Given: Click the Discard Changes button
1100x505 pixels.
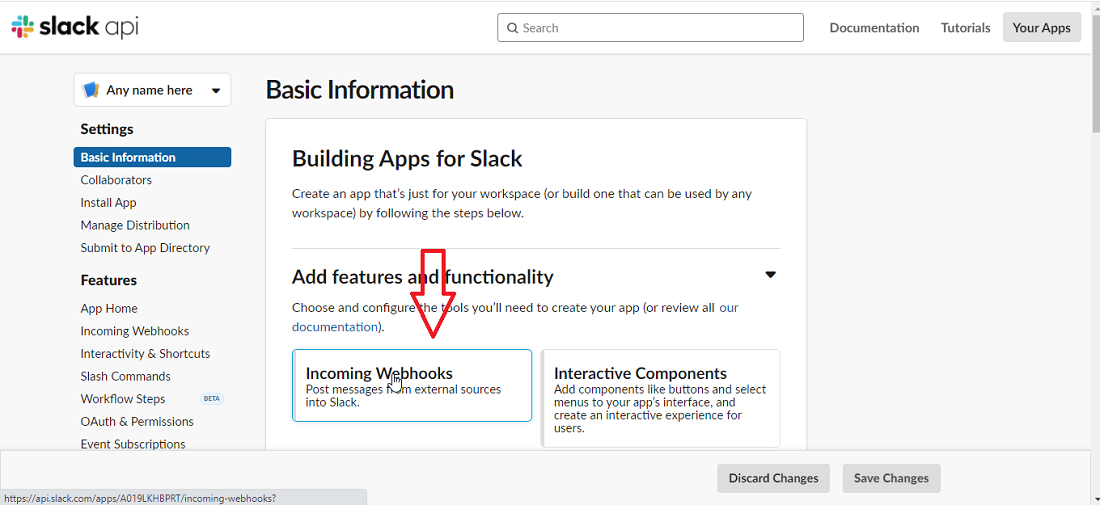Looking at the screenshot, I should click(x=773, y=478).
